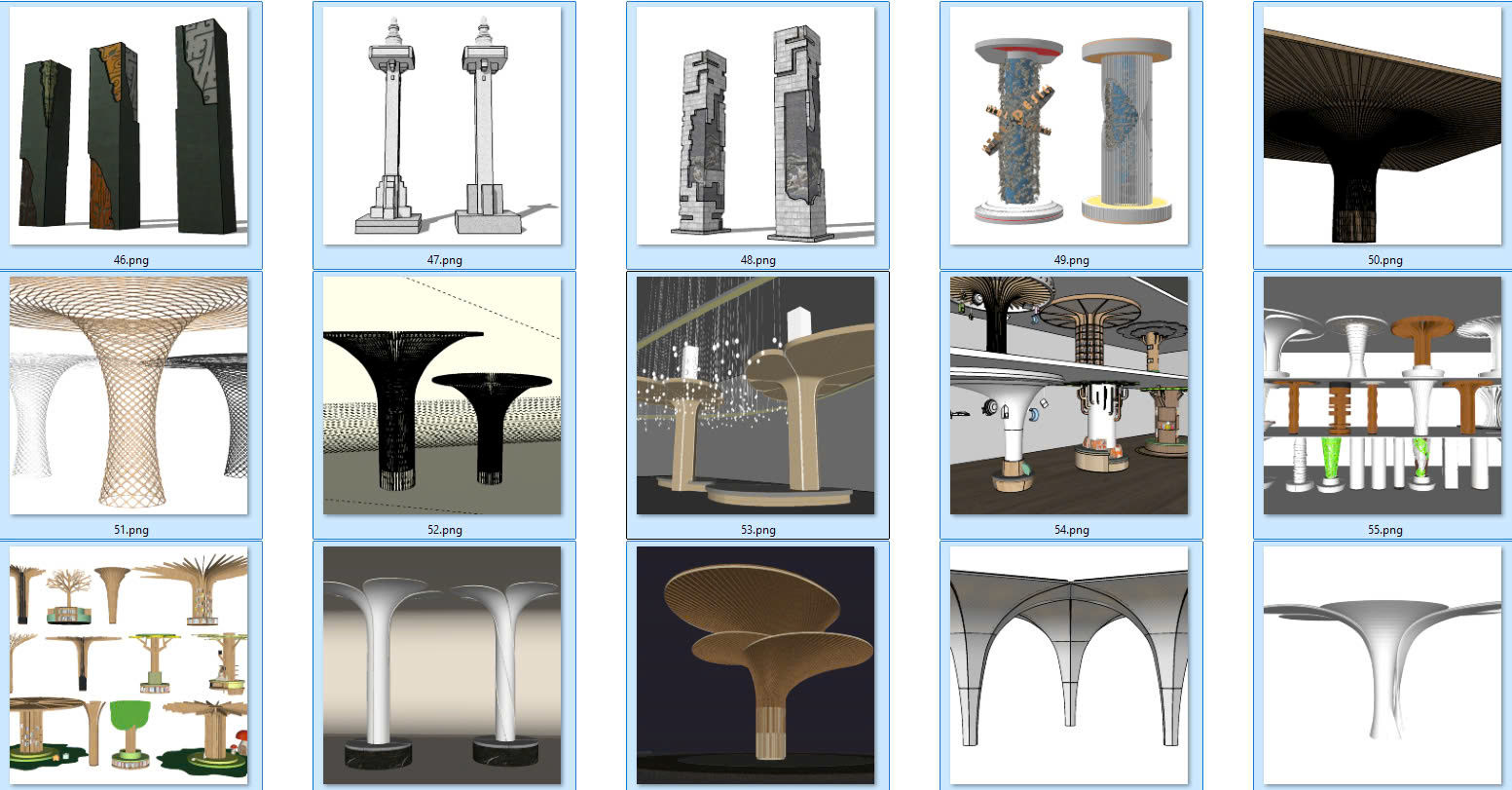
Task: Open the 47.png white sketch columns thumbnail
Action: pos(443,126)
